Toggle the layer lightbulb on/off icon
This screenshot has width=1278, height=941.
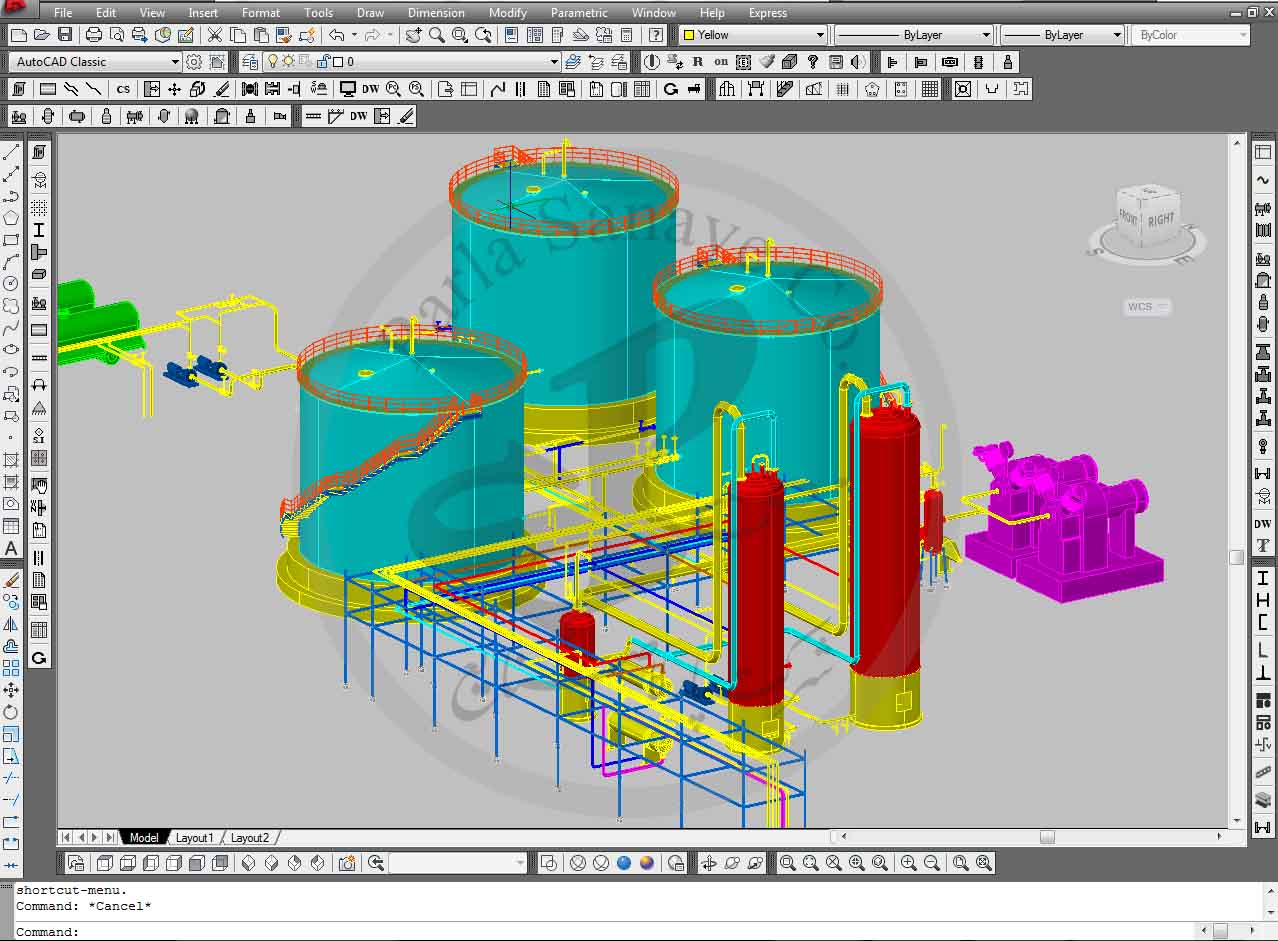tap(271, 62)
